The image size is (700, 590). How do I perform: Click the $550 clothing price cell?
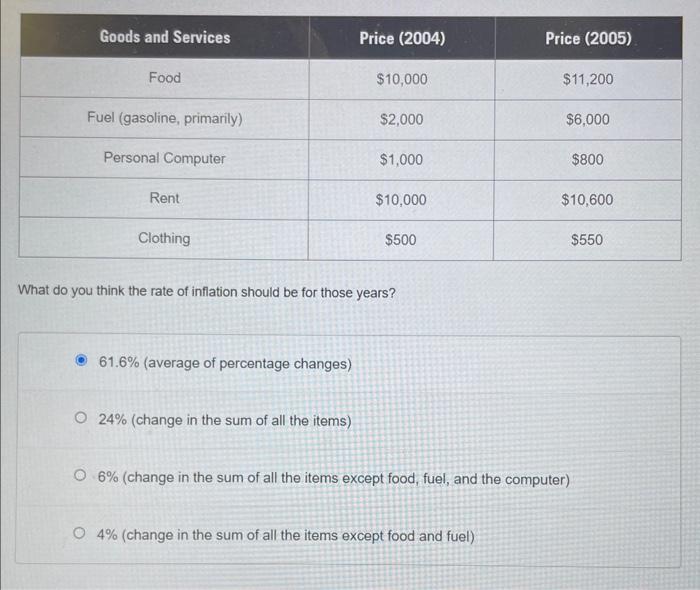point(587,240)
